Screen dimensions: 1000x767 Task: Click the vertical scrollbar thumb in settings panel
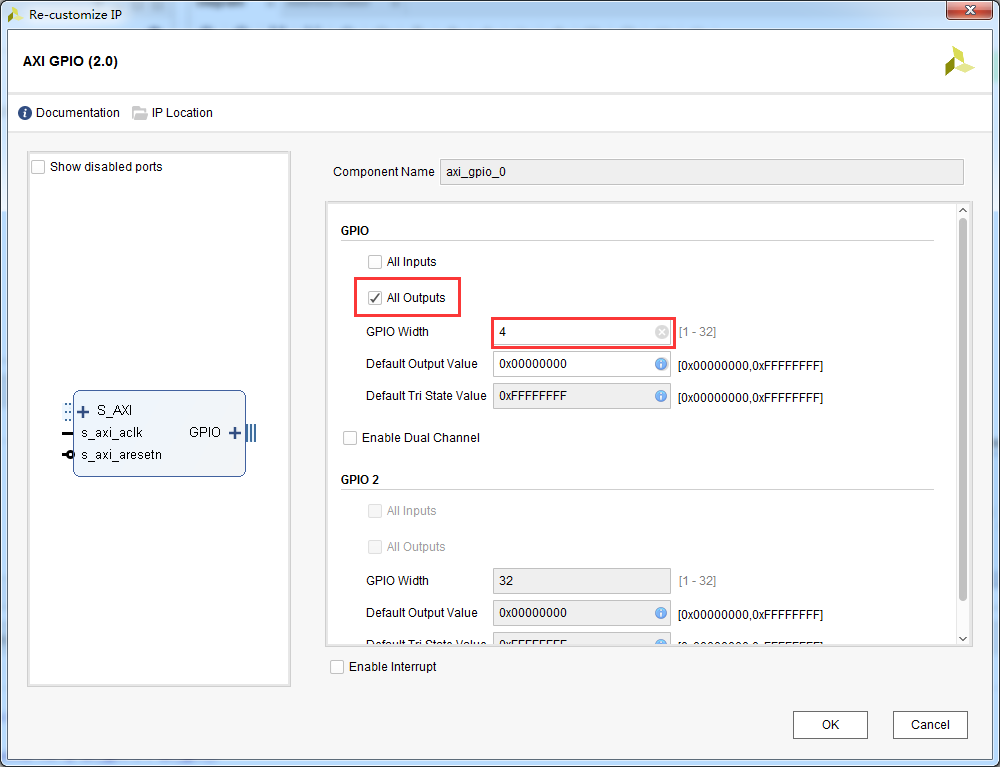(963, 409)
